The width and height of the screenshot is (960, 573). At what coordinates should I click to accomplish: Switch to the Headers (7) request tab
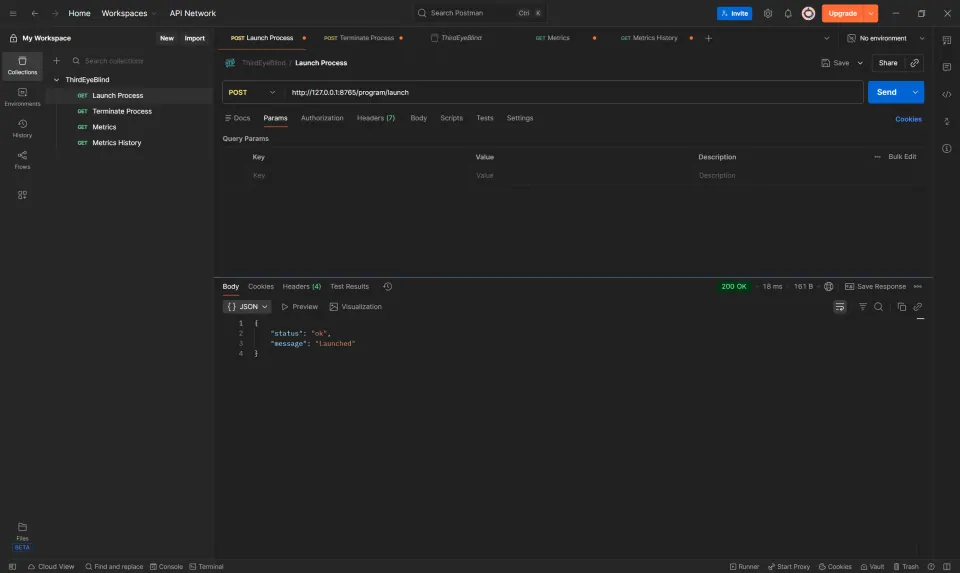(376, 118)
